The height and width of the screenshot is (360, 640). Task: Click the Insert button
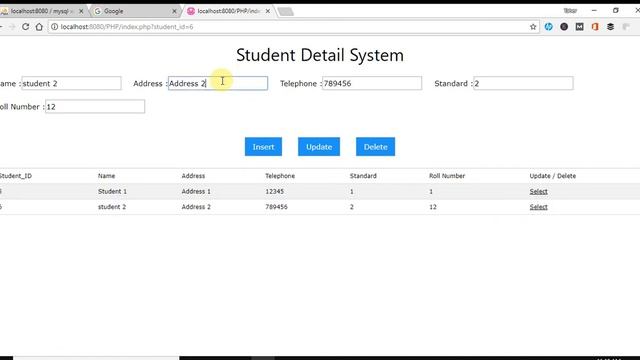click(263, 147)
